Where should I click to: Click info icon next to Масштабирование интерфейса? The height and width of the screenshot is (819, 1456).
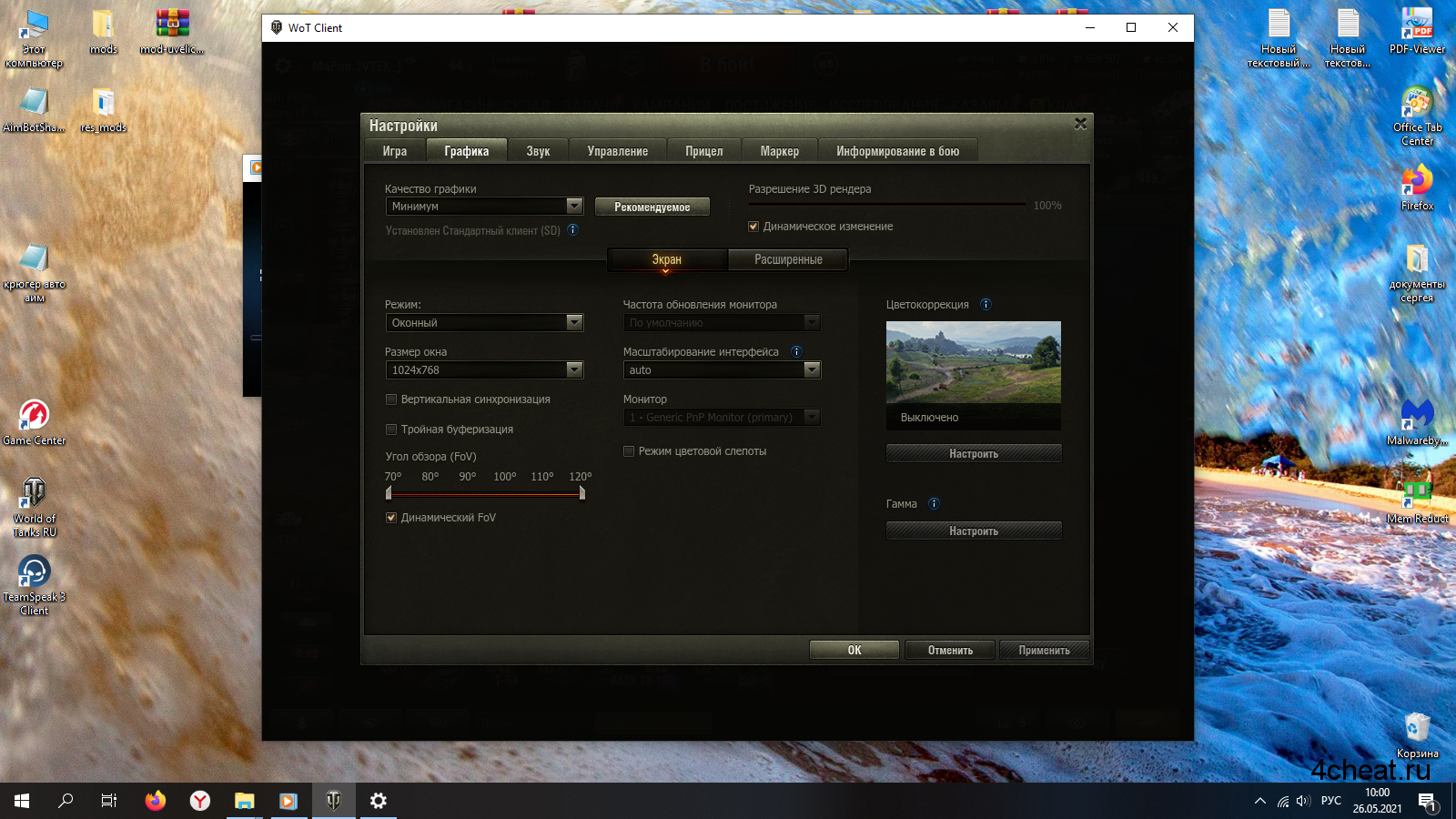click(796, 352)
